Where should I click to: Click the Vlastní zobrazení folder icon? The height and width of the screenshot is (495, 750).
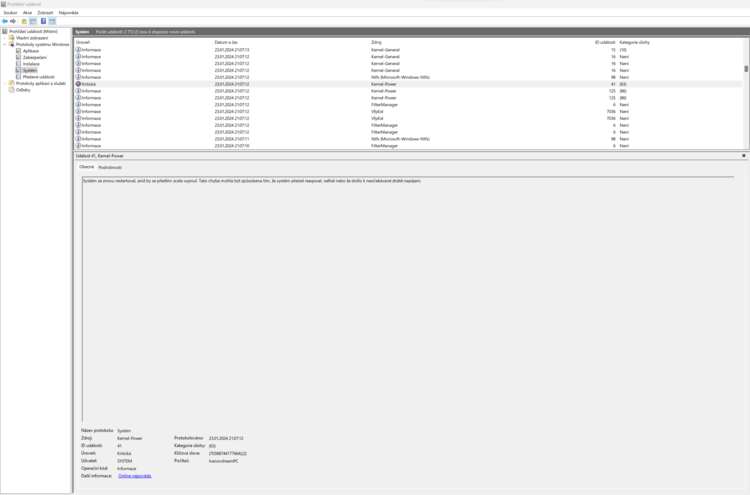(11, 38)
